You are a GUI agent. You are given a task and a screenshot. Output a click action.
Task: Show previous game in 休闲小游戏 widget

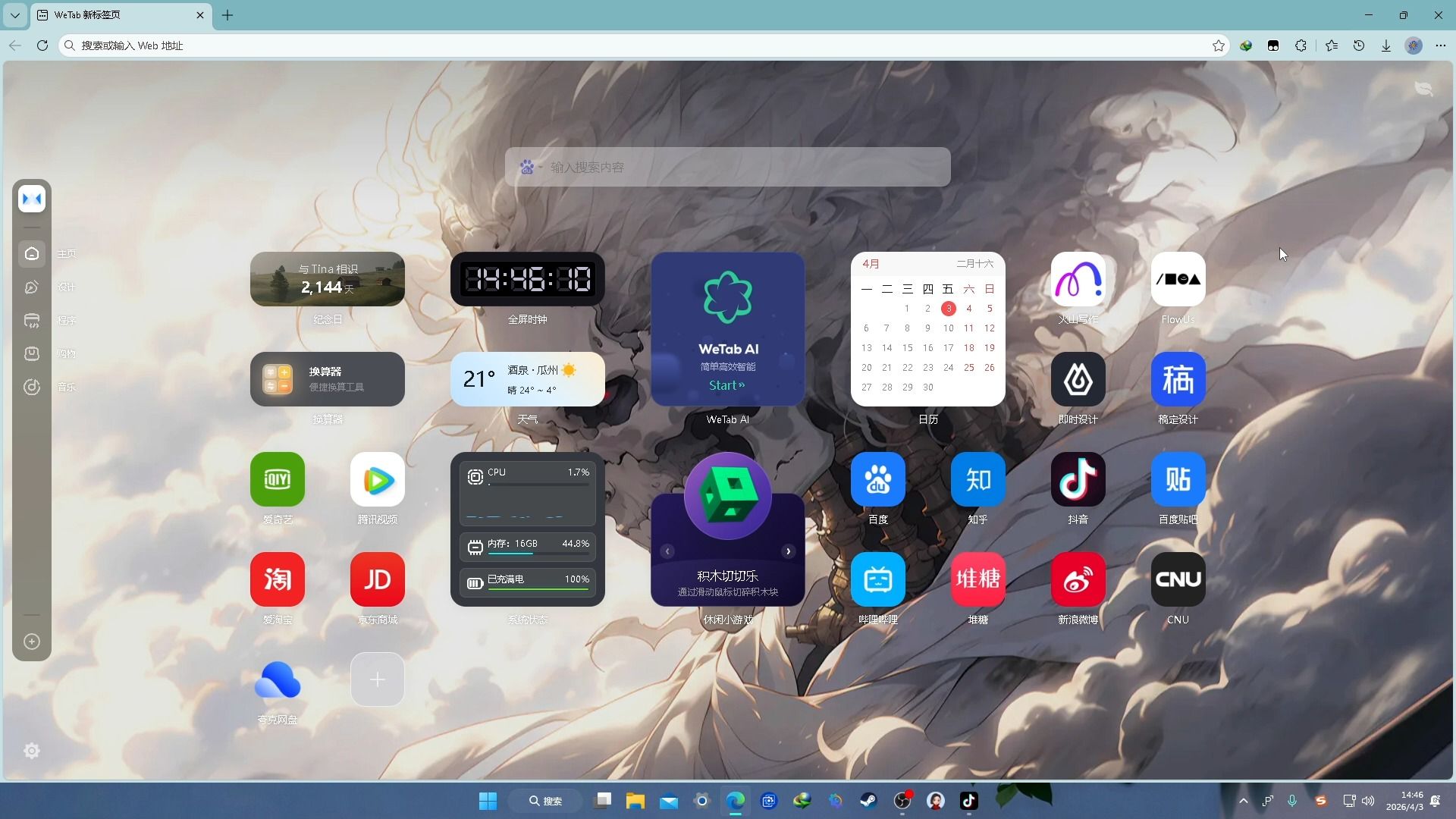tap(667, 551)
